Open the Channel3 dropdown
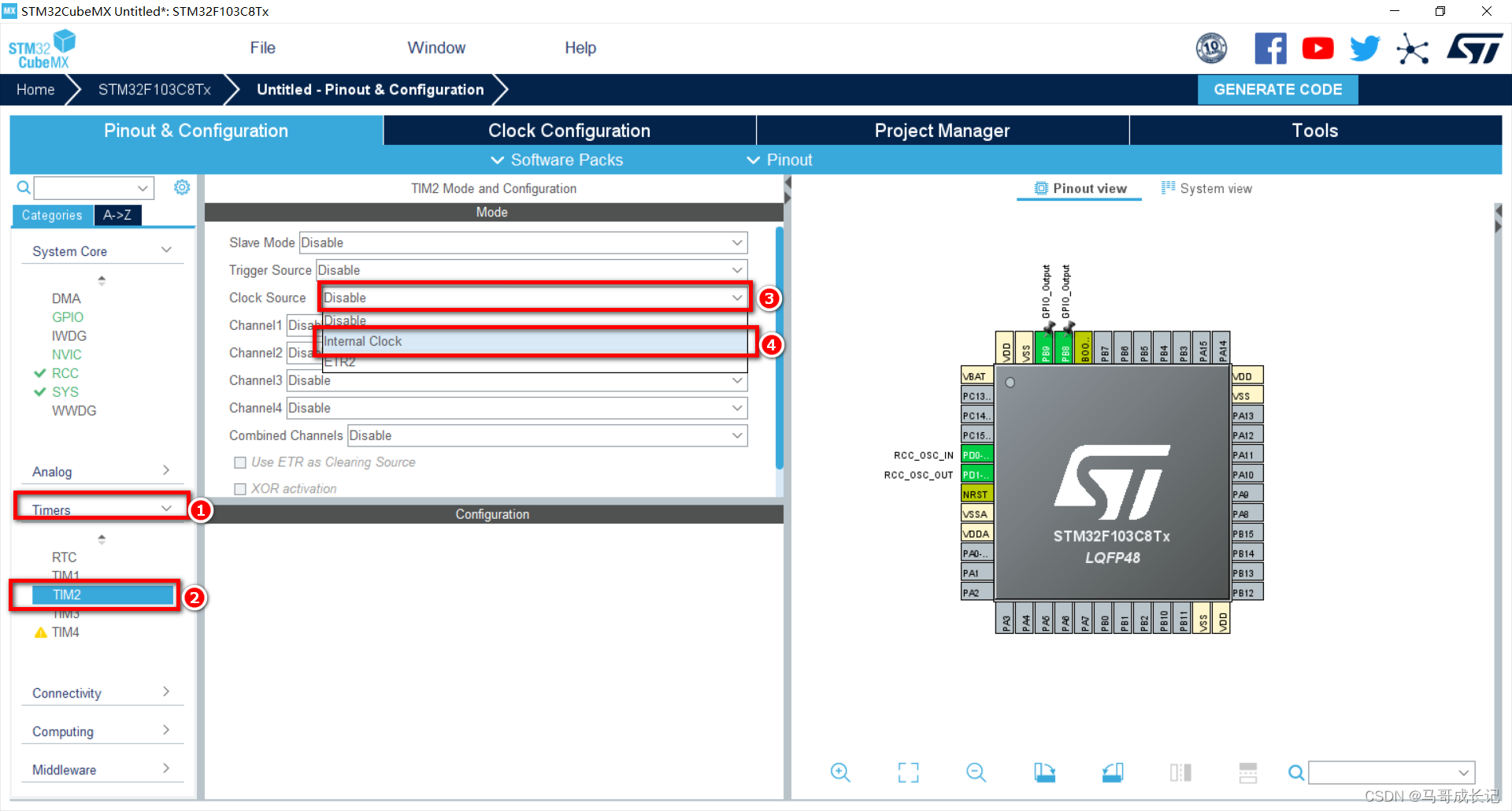 517,380
